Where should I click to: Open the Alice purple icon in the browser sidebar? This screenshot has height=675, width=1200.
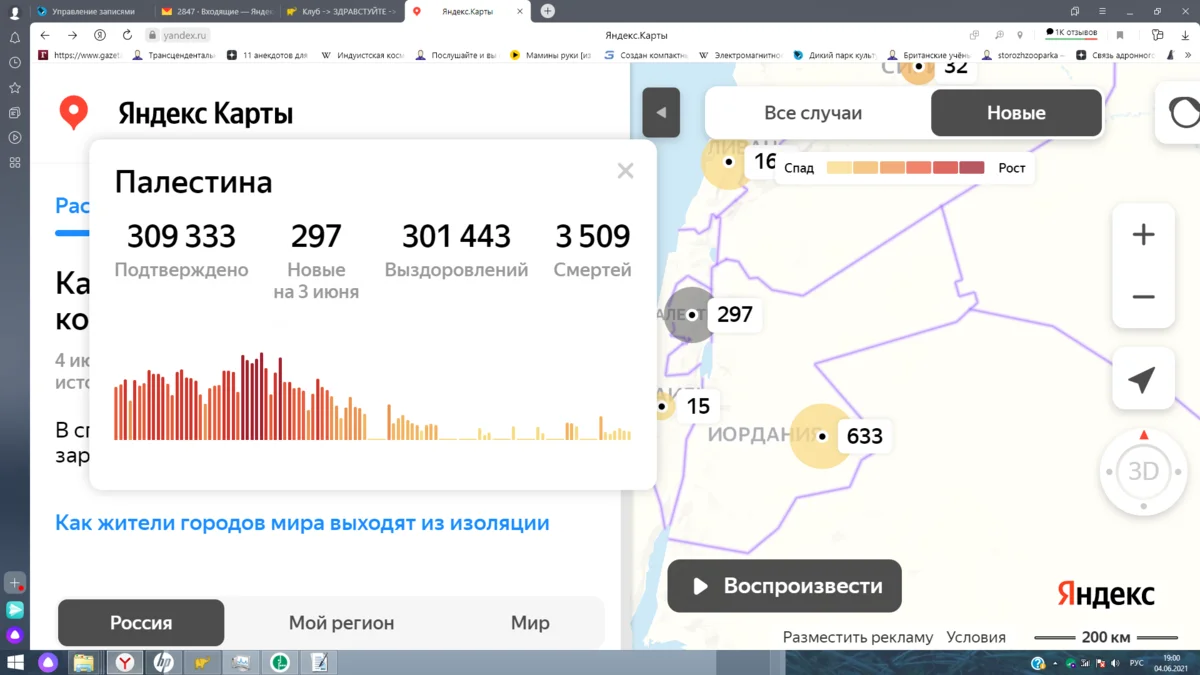(14, 635)
